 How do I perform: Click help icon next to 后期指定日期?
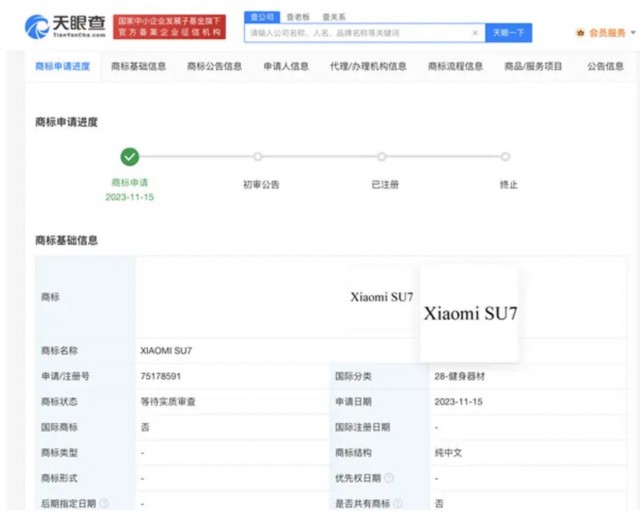pyautogui.click(x=104, y=503)
